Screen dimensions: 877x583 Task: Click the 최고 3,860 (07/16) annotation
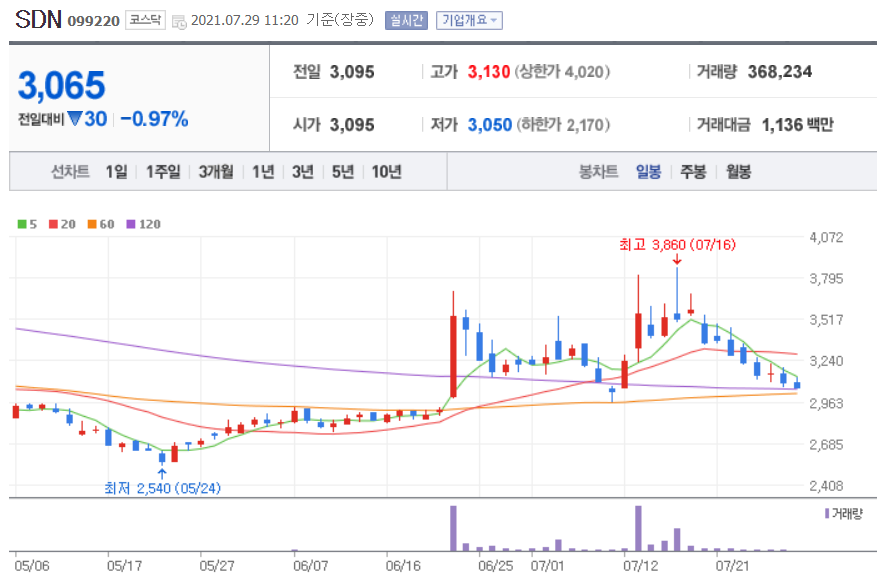click(x=677, y=245)
